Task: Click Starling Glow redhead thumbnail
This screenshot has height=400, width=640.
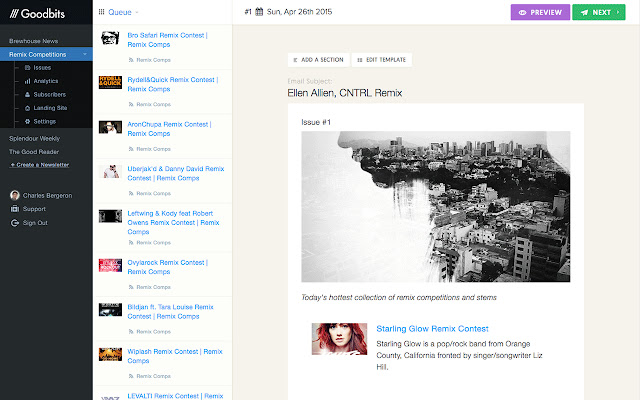Action: pyautogui.click(x=339, y=339)
